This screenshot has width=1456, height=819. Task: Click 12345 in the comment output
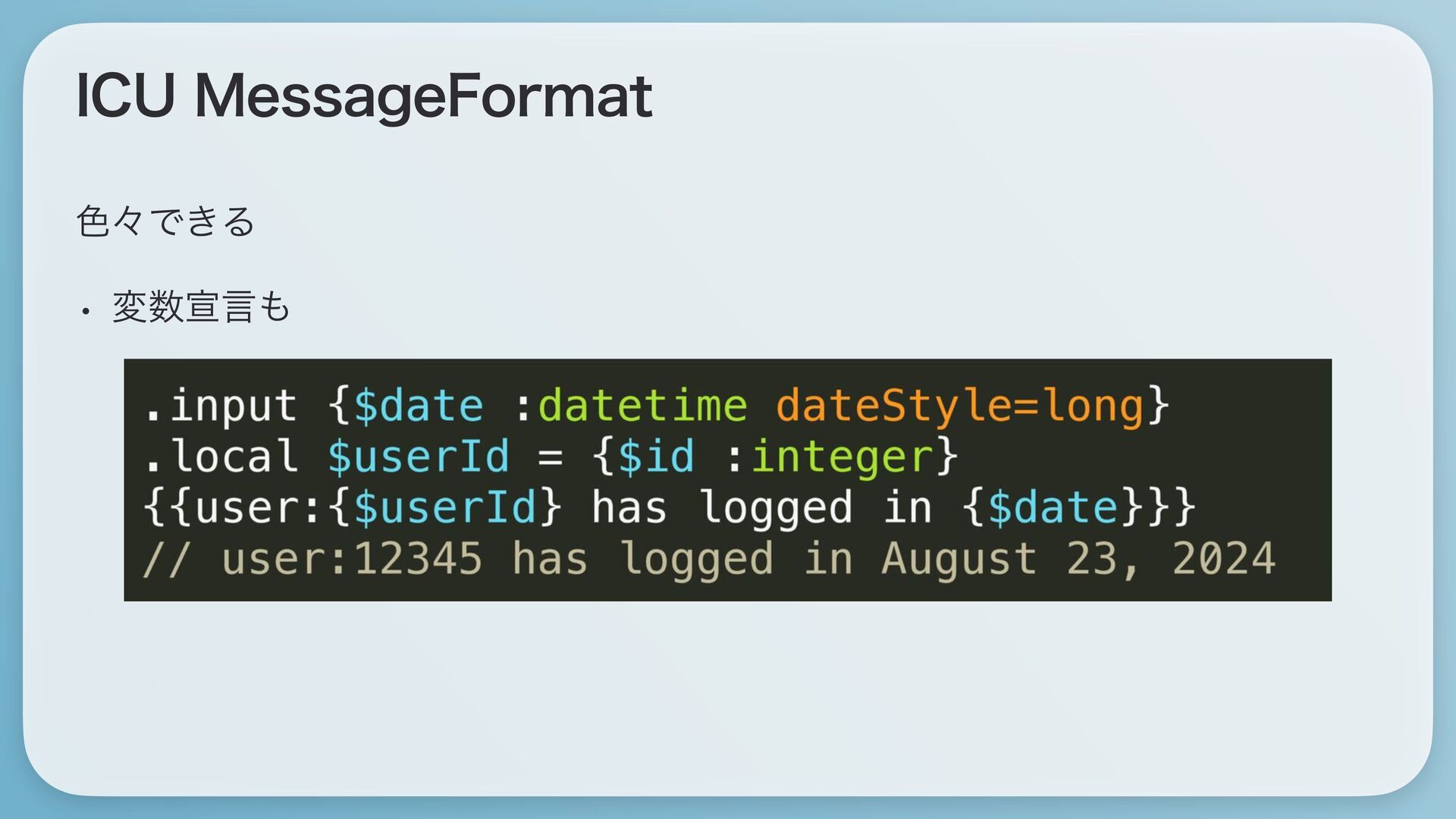419,559
